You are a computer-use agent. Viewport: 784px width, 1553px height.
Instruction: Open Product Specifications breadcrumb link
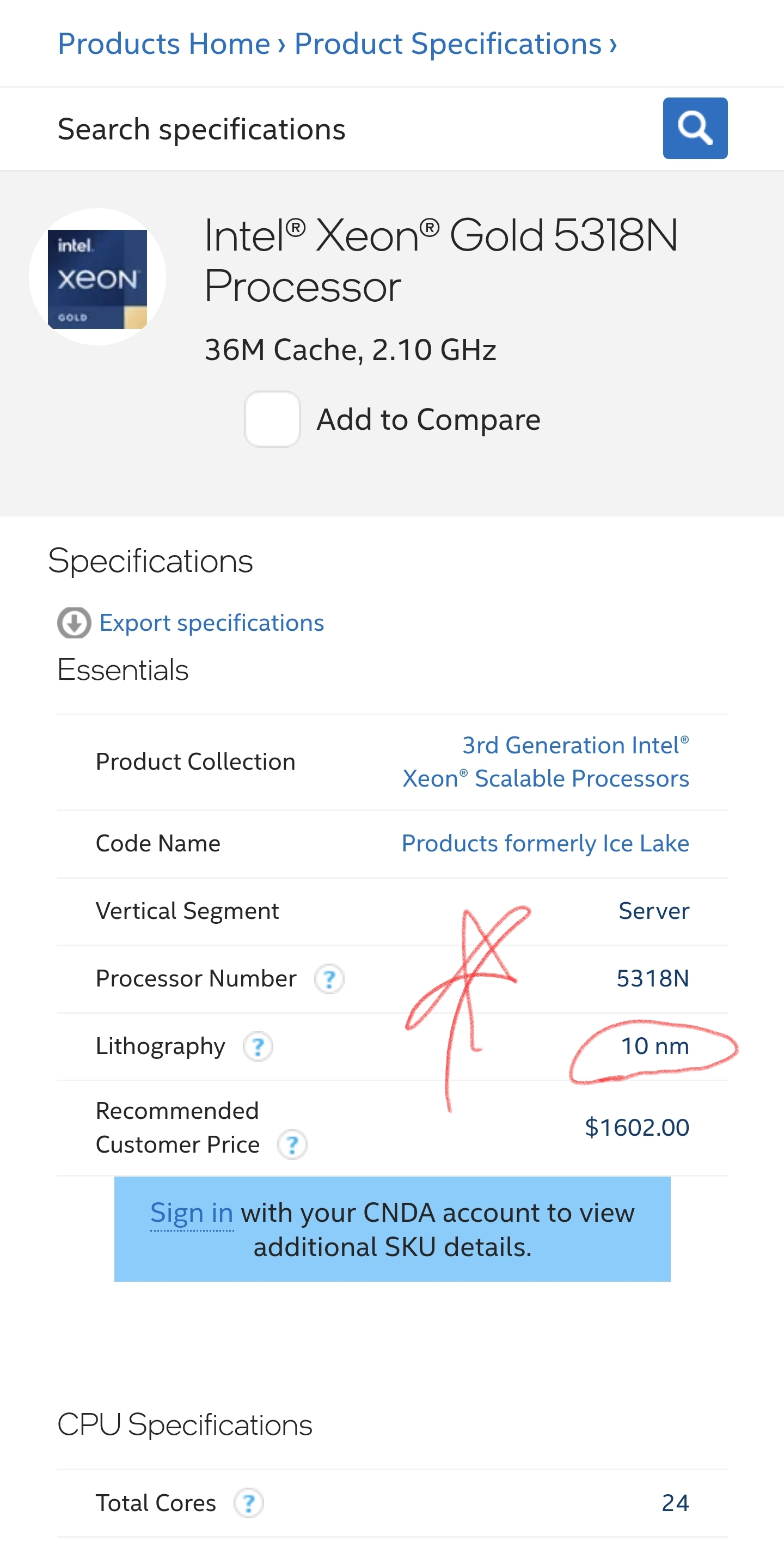(448, 44)
